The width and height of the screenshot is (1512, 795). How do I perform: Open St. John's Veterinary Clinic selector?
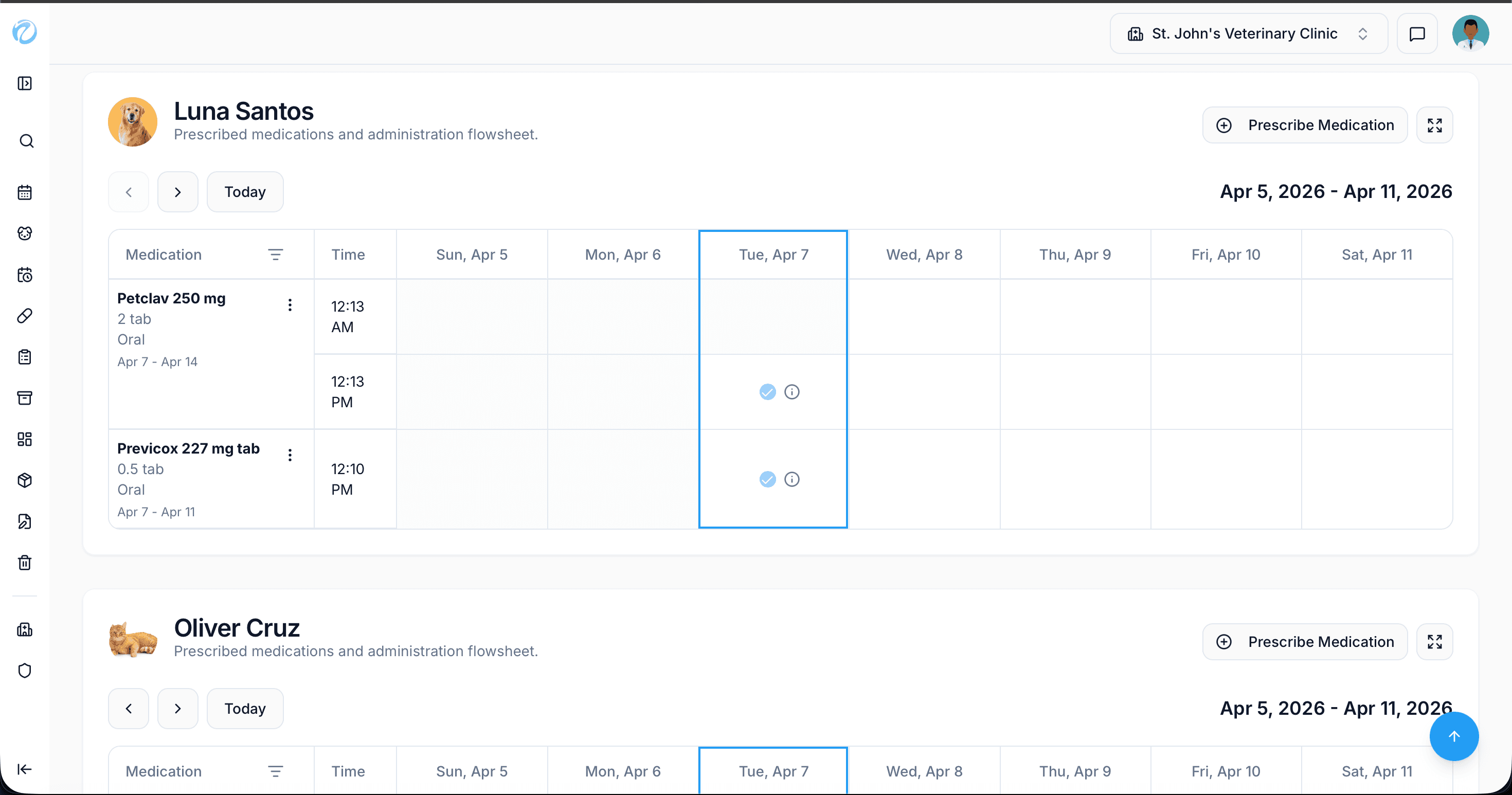pyautogui.click(x=1249, y=33)
